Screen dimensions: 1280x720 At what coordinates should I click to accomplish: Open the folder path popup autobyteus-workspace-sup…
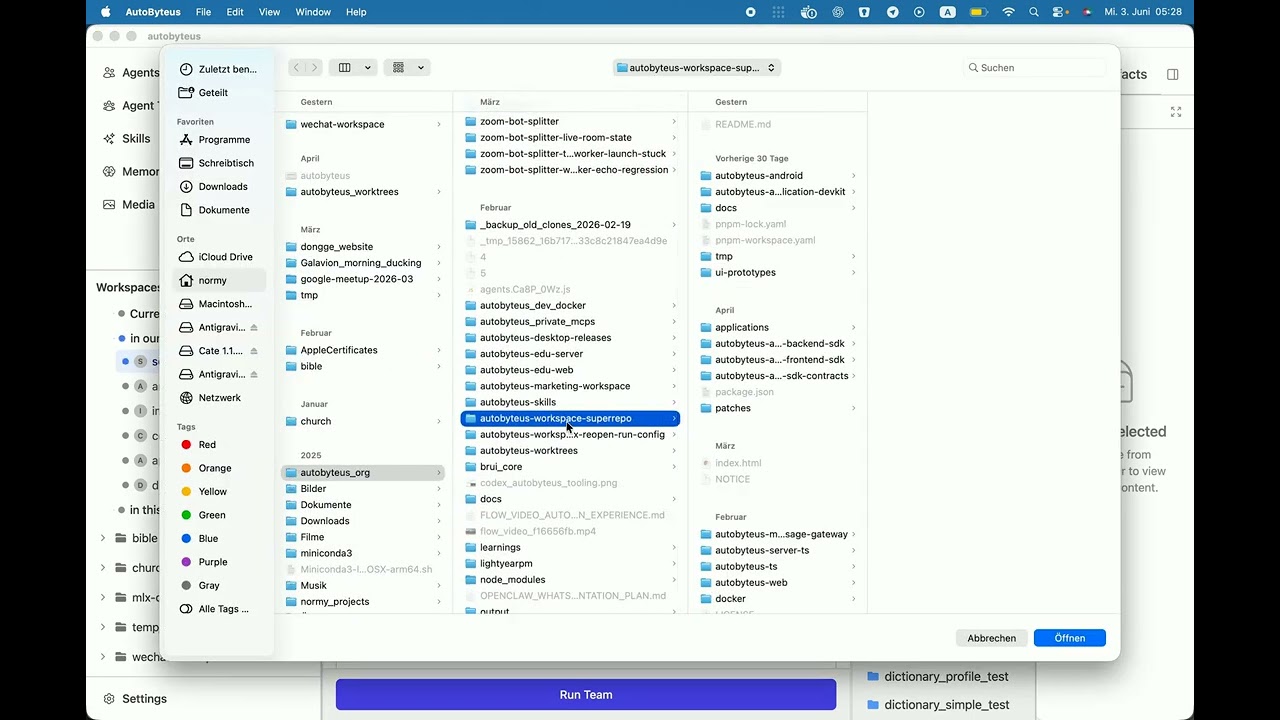pos(697,68)
